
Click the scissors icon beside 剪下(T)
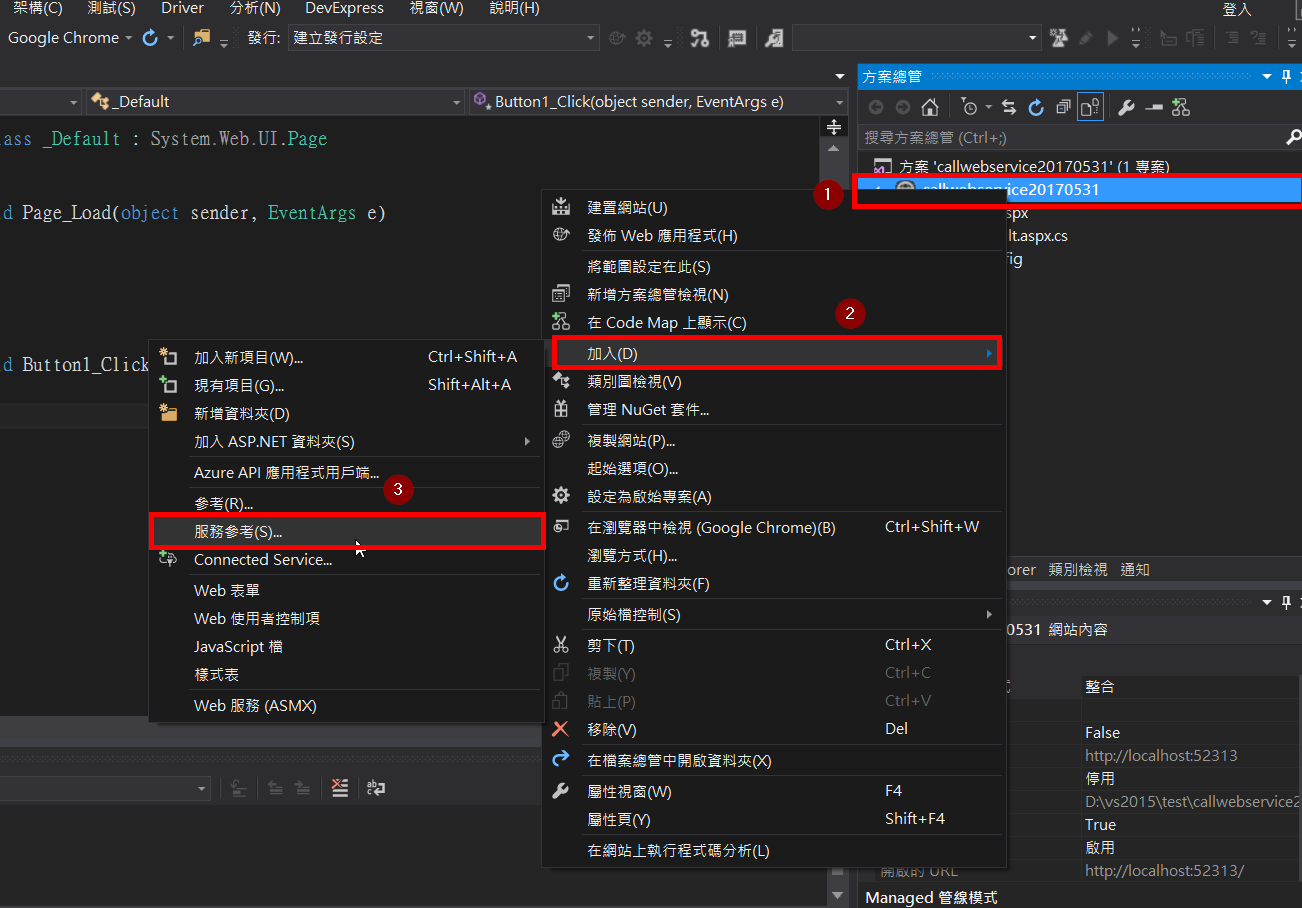pos(561,645)
